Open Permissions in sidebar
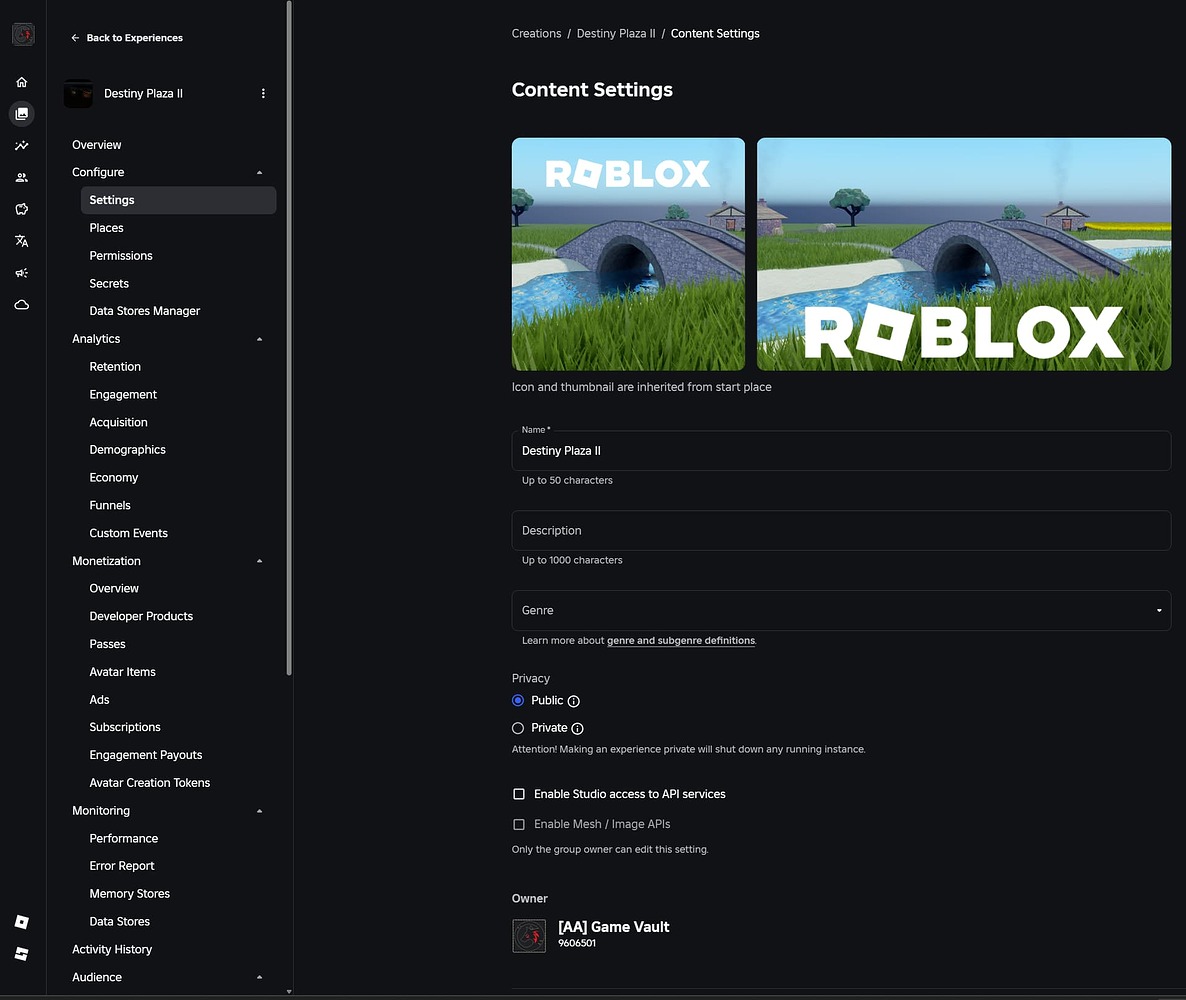Image resolution: width=1186 pixels, height=1000 pixels. click(x=121, y=256)
